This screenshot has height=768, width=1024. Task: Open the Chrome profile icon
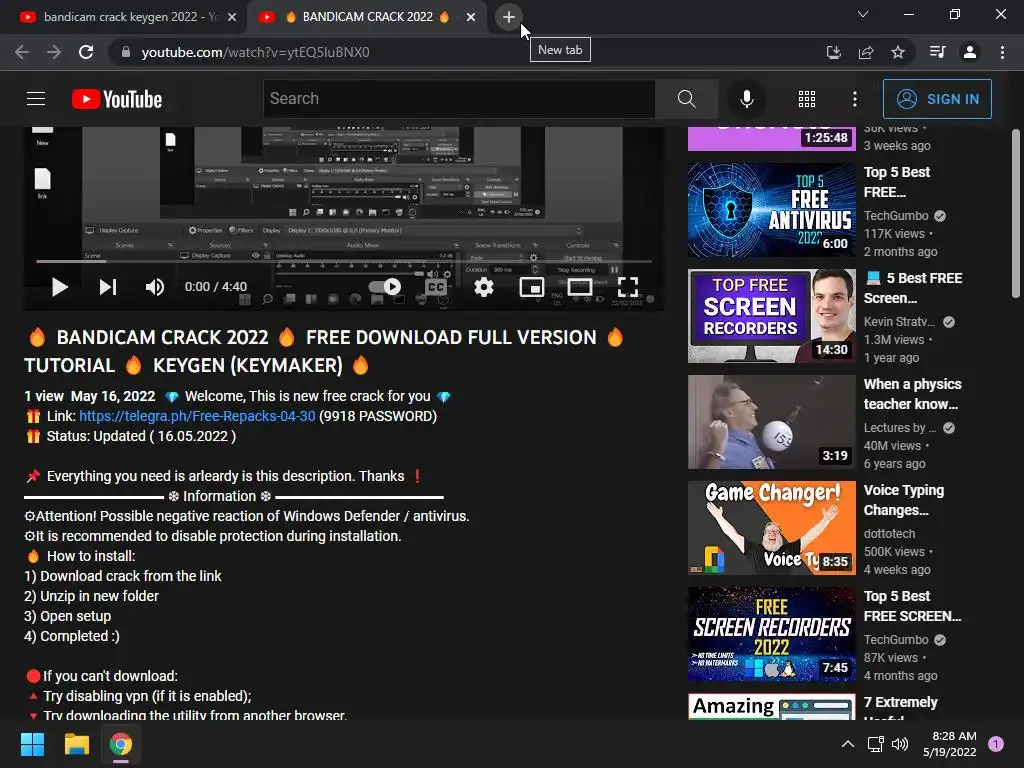tap(970, 52)
